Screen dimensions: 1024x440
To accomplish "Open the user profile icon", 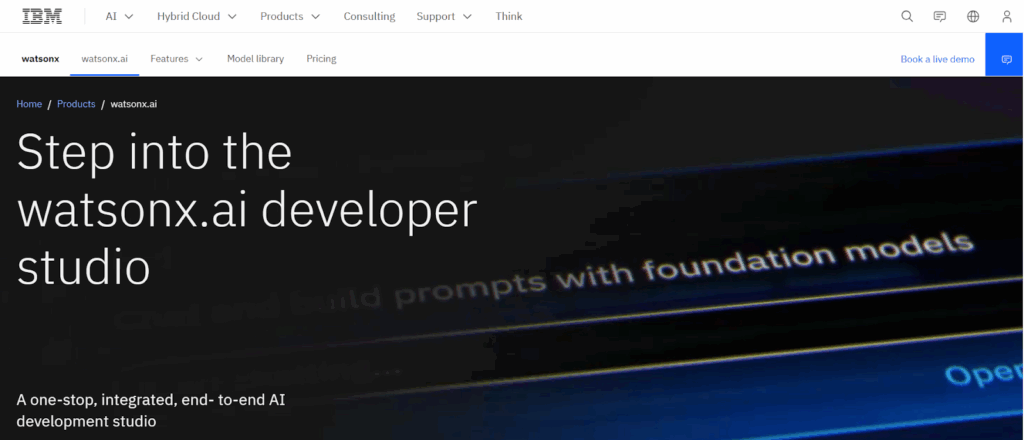I will (1006, 16).
